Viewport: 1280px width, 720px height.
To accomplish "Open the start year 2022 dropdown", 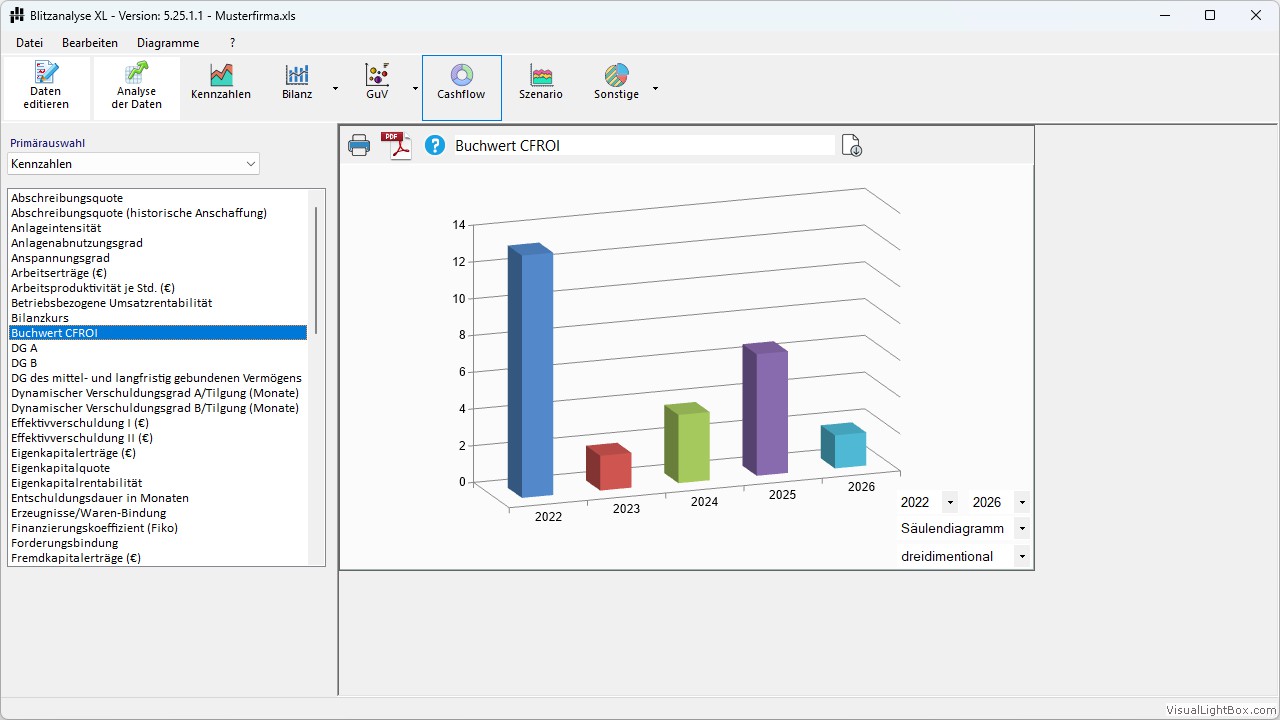I will click(949, 502).
